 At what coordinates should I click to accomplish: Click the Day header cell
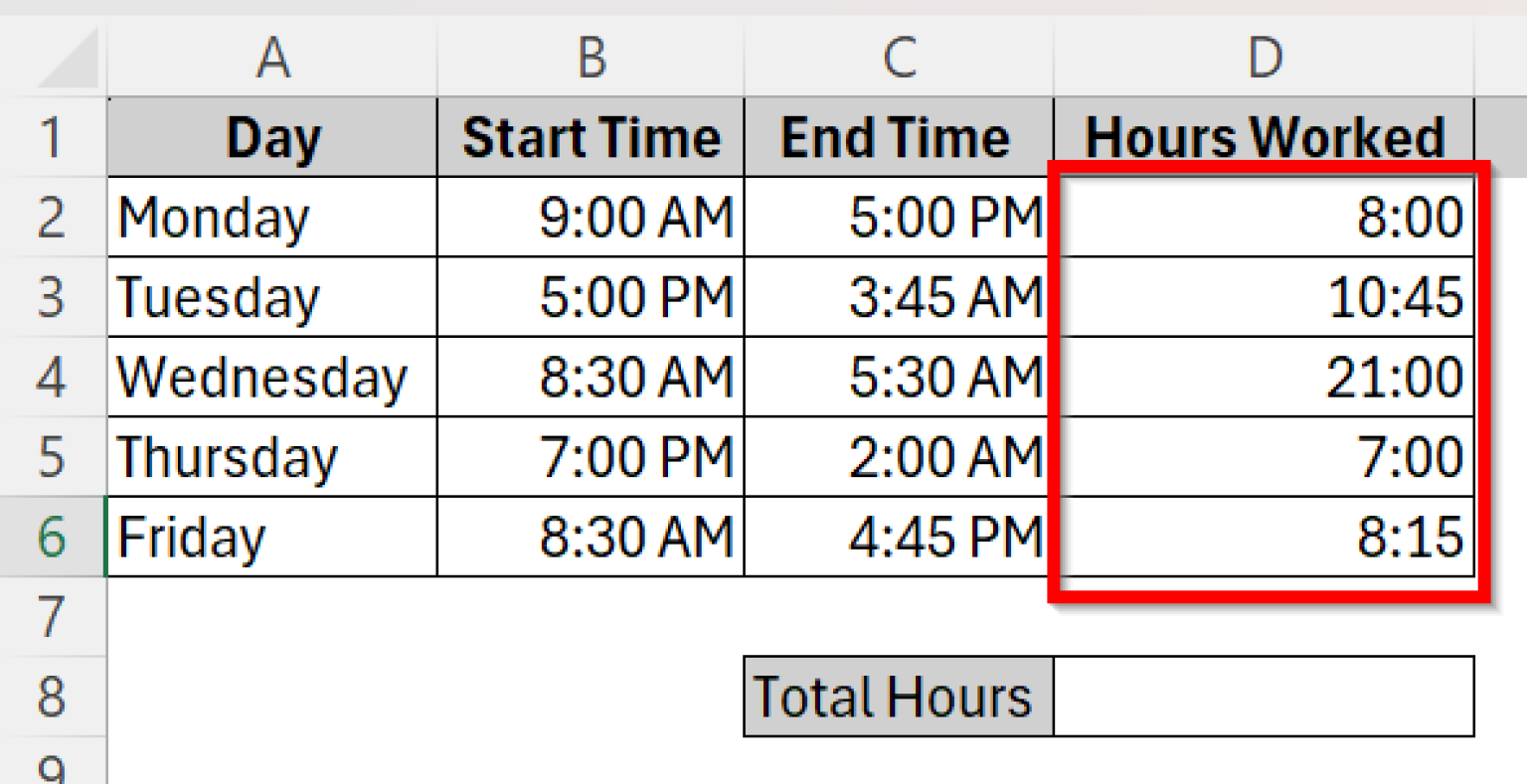273,136
